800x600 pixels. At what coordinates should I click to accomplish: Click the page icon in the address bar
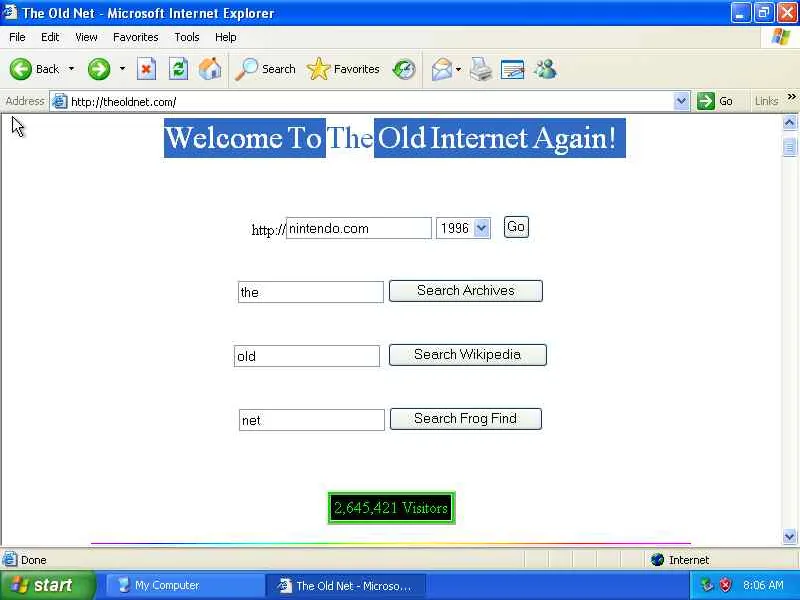click(60, 102)
